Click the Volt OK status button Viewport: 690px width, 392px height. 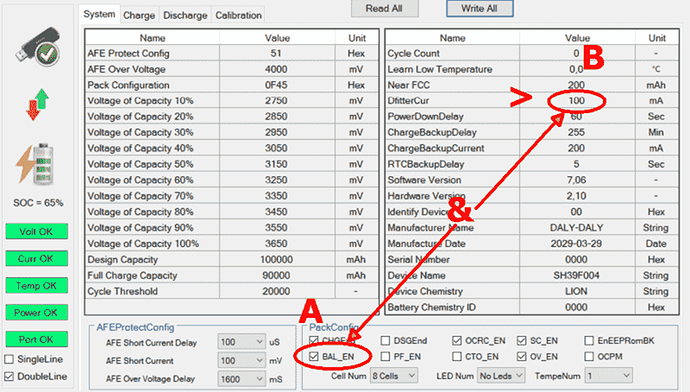(x=37, y=231)
